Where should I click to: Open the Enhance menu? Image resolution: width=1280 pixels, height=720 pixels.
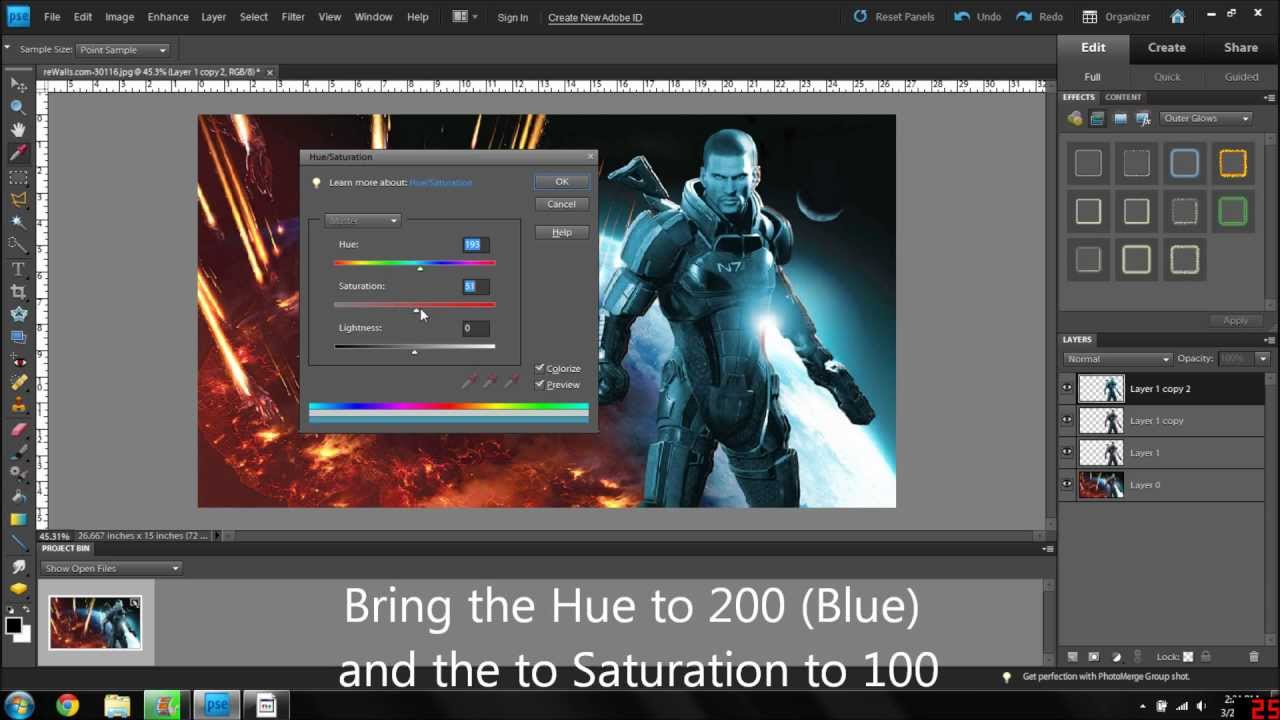click(x=168, y=17)
